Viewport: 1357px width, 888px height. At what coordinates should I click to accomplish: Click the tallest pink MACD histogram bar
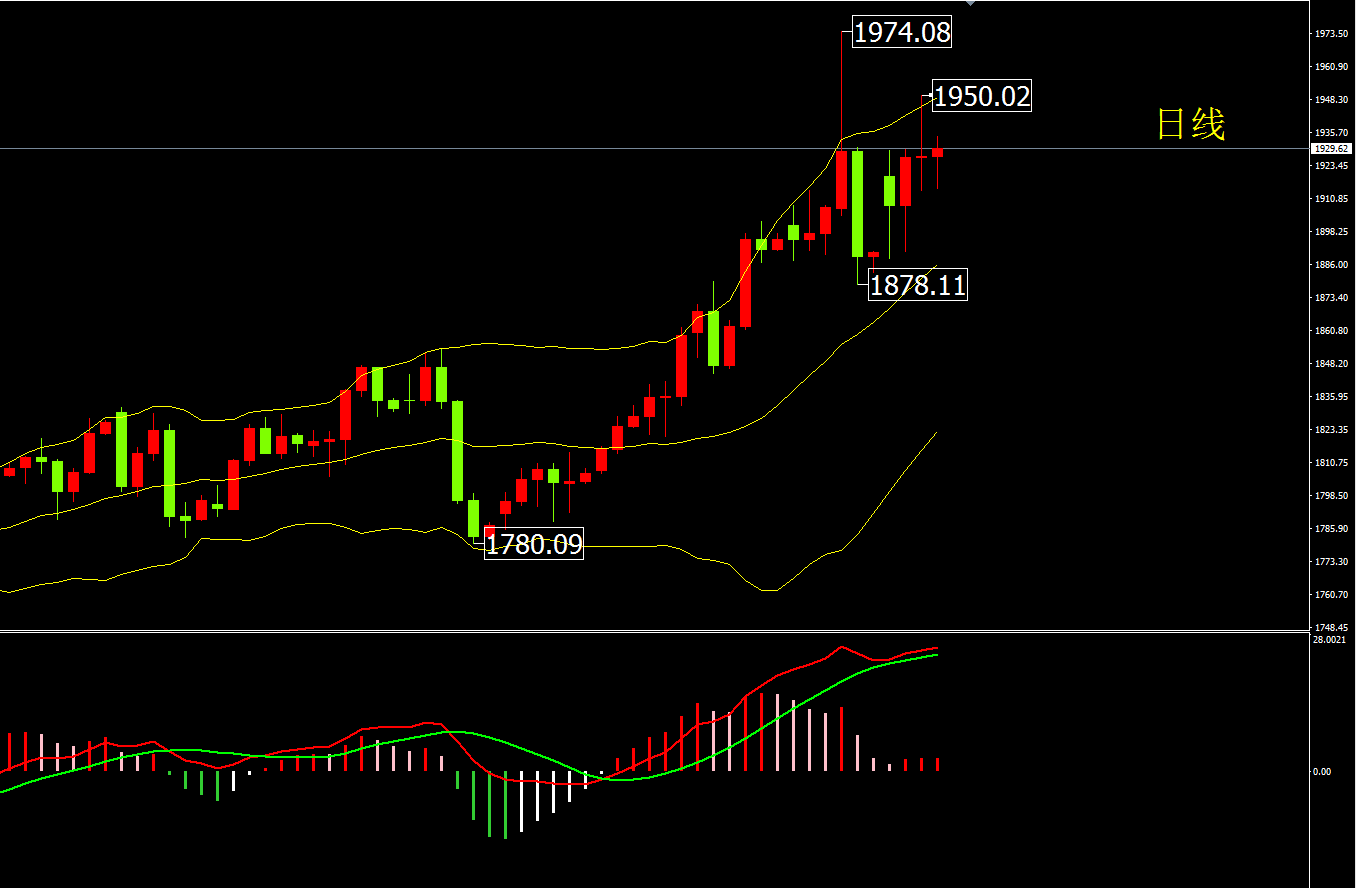pos(777,732)
